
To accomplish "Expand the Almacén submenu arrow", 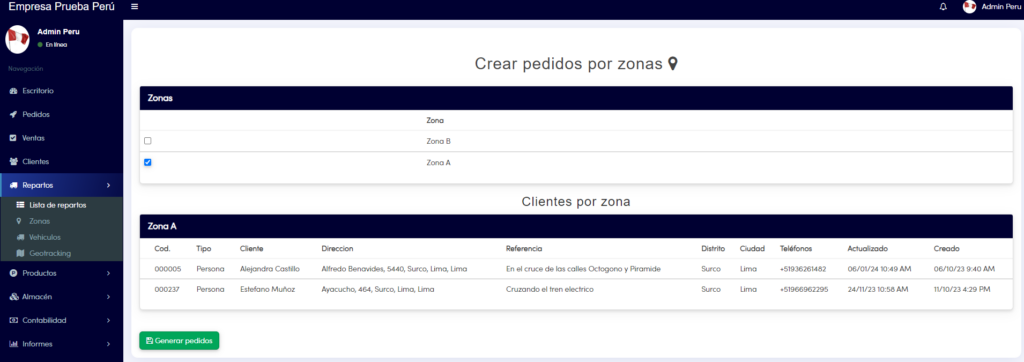I will [108, 297].
